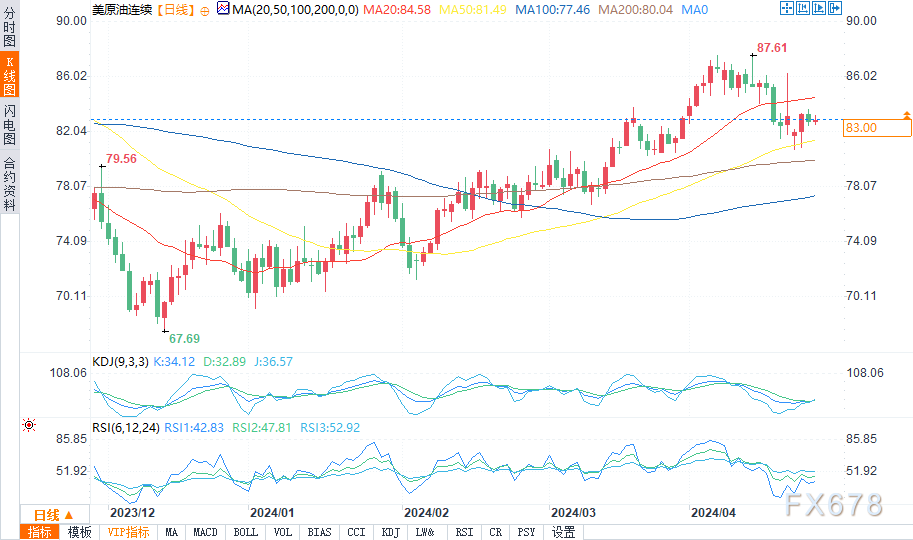Click the KDJ(9,3,3) panel label
Image resolution: width=913 pixels, height=540 pixels.
point(120,362)
